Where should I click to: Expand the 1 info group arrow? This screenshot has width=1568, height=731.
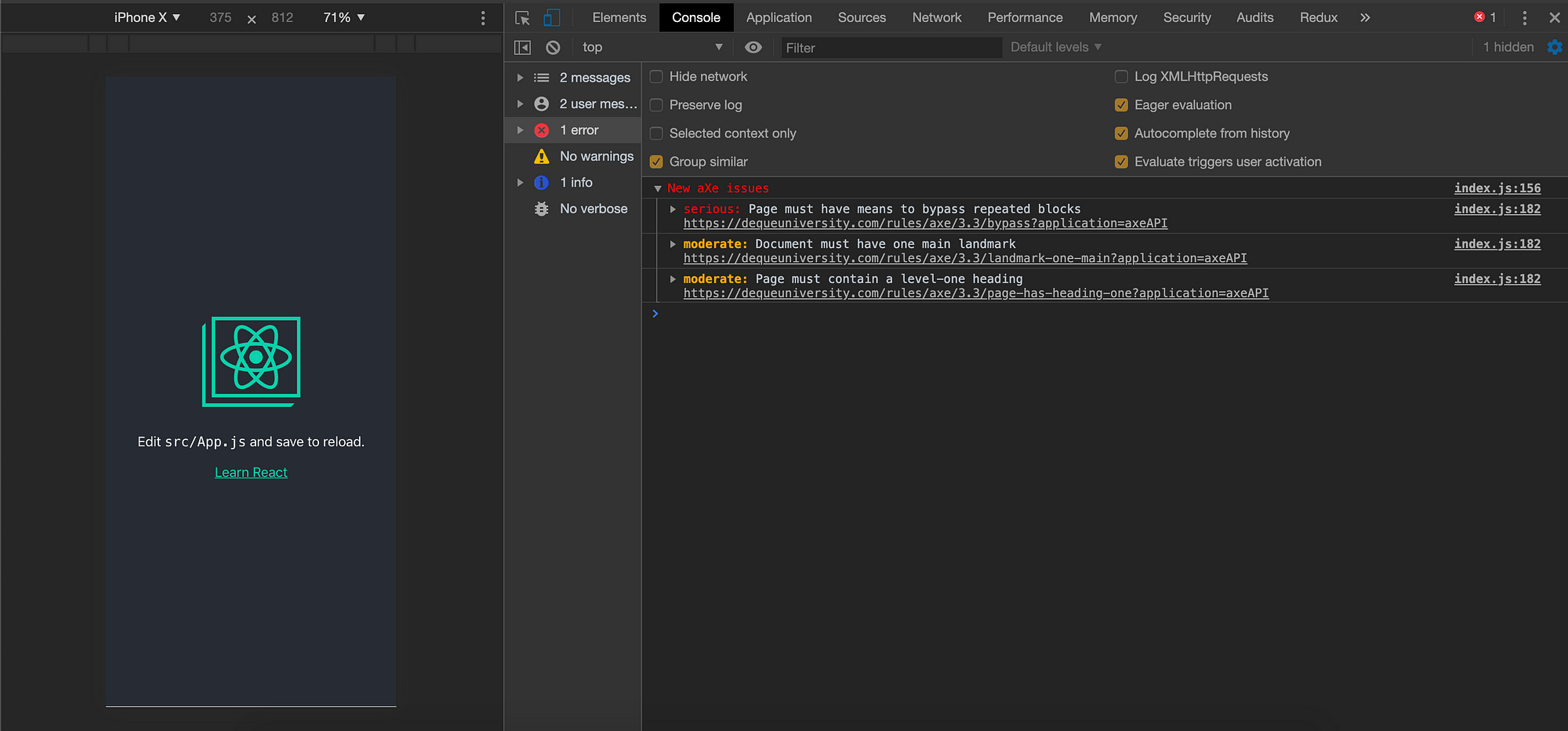[x=520, y=182]
